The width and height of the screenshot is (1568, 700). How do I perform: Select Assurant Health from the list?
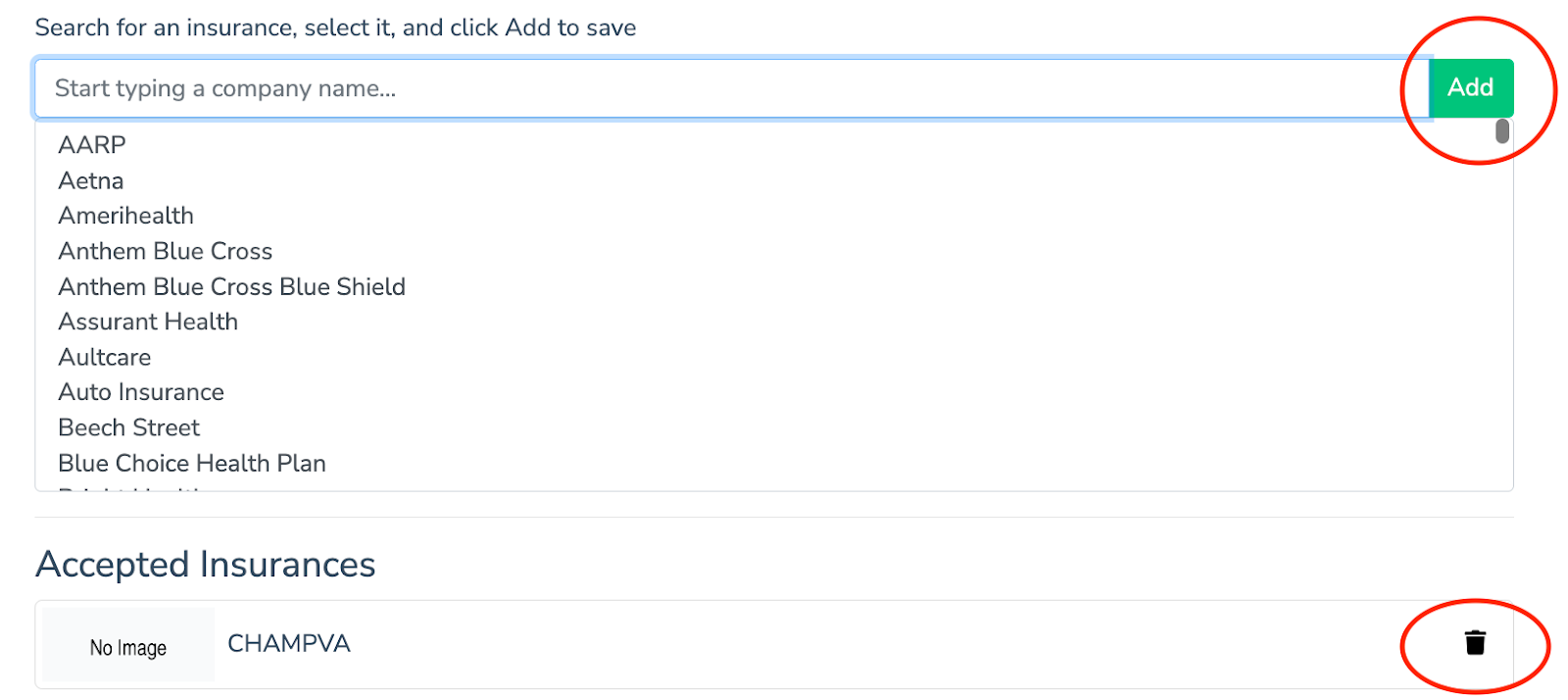(148, 323)
